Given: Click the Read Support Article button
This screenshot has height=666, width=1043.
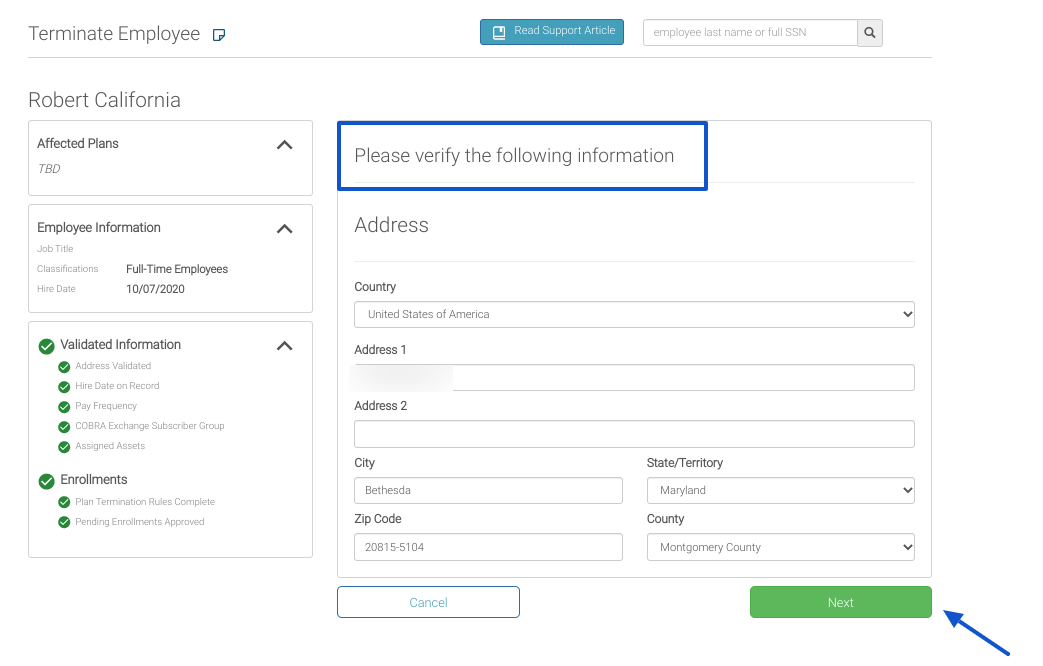Looking at the screenshot, I should 552,32.
